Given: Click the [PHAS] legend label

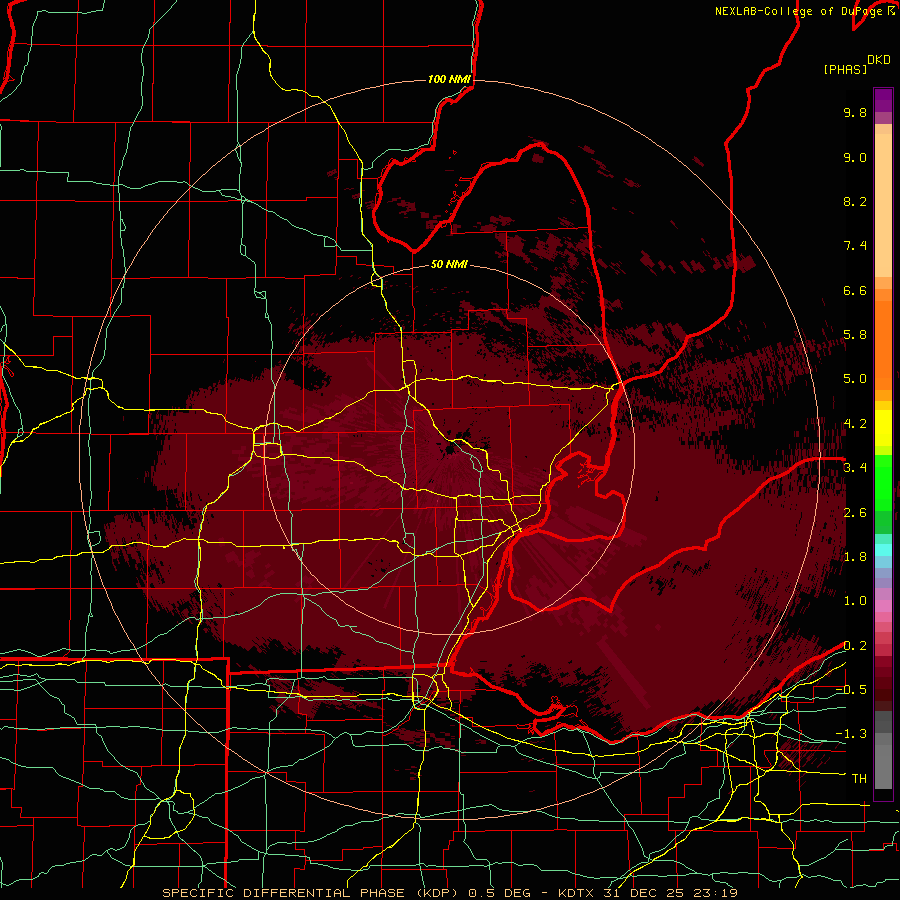Looking at the screenshot, I should pos(845,69).
